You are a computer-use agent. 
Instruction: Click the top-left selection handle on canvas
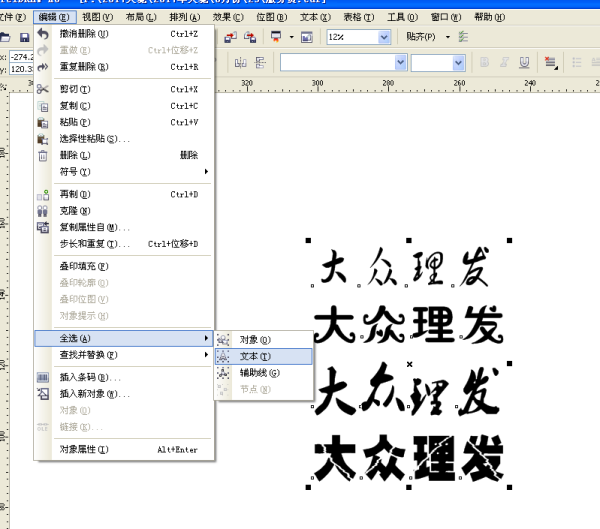[x=308, y=240]
